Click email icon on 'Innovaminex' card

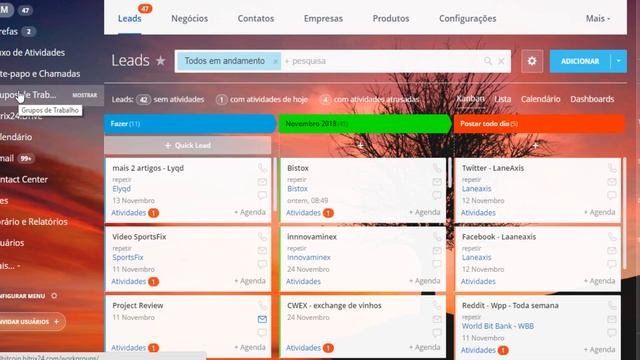click(437, 250)
